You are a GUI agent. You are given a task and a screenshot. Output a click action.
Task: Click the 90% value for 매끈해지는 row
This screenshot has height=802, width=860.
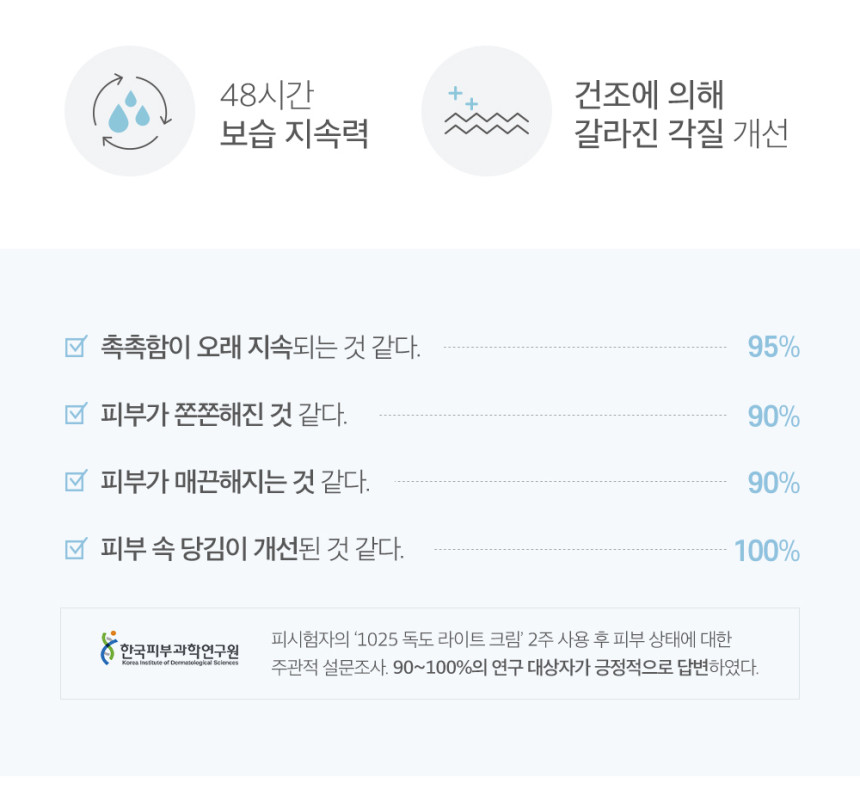coord(773,483)
